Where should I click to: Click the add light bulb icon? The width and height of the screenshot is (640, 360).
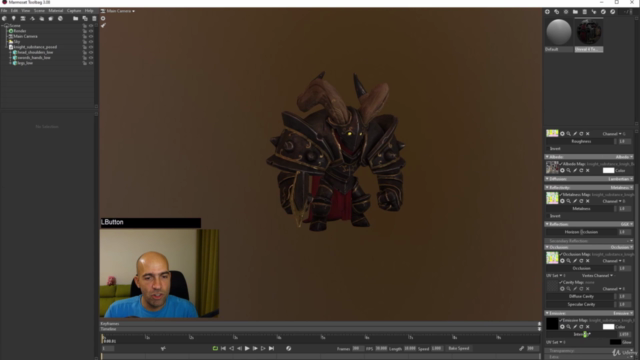[13, 18]
